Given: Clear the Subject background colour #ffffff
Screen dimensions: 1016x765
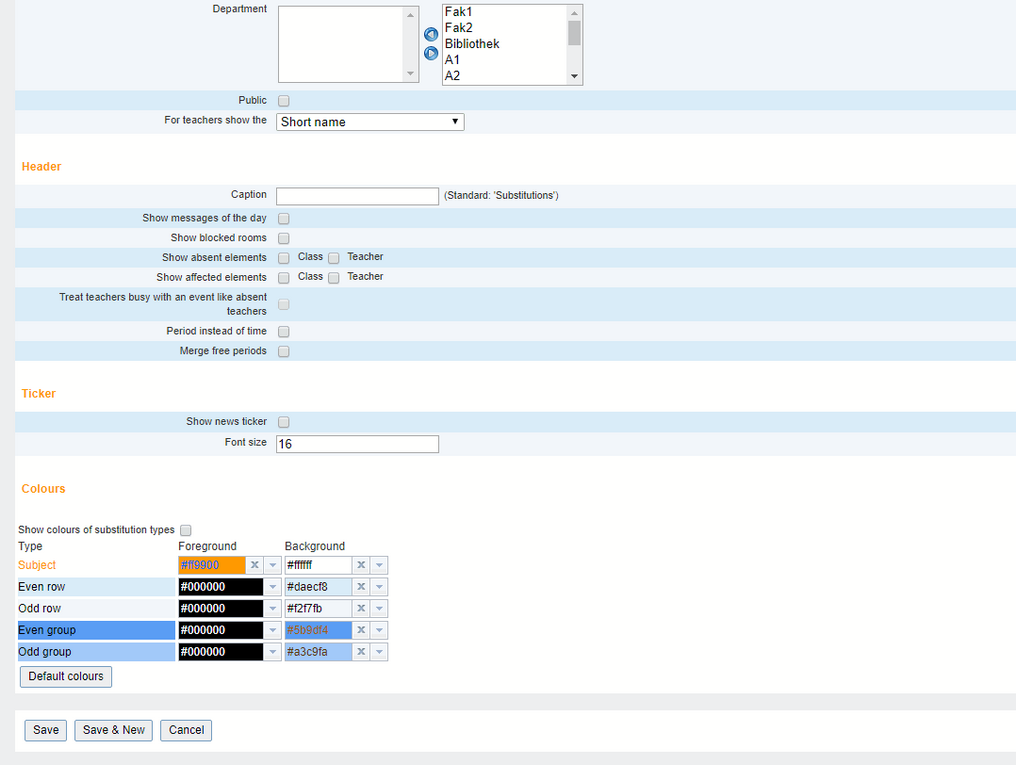Looking at the screenshot, I should (x=361, y=565).
